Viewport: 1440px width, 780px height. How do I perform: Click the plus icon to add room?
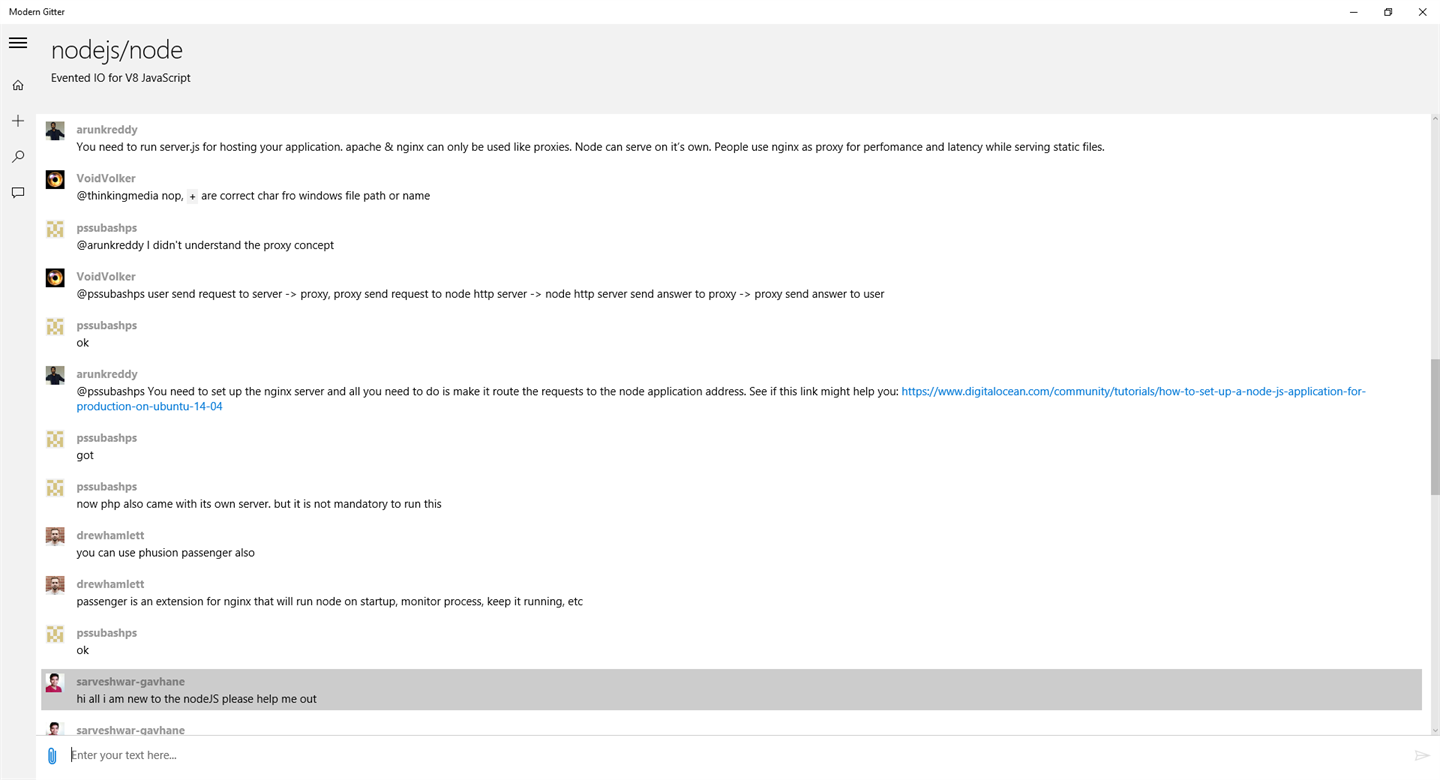coord(18,121)
